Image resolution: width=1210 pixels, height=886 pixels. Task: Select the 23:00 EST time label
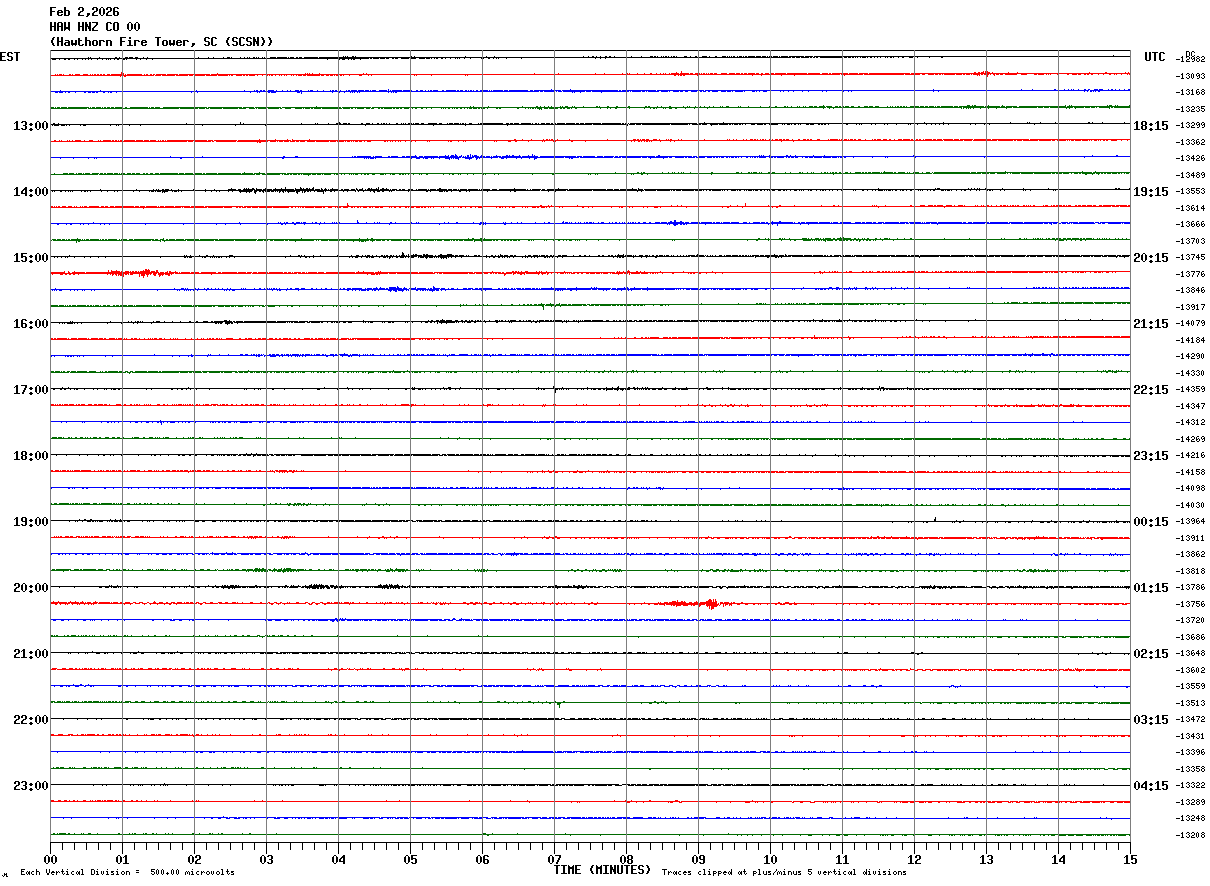30,785
